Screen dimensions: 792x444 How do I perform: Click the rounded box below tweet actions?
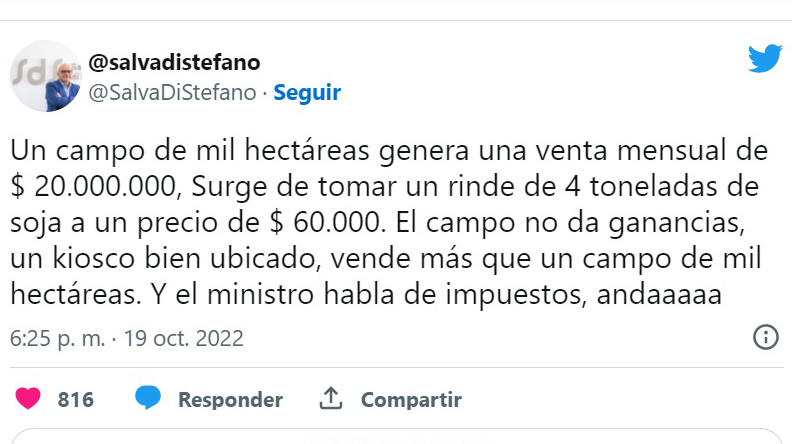point(396,437)
